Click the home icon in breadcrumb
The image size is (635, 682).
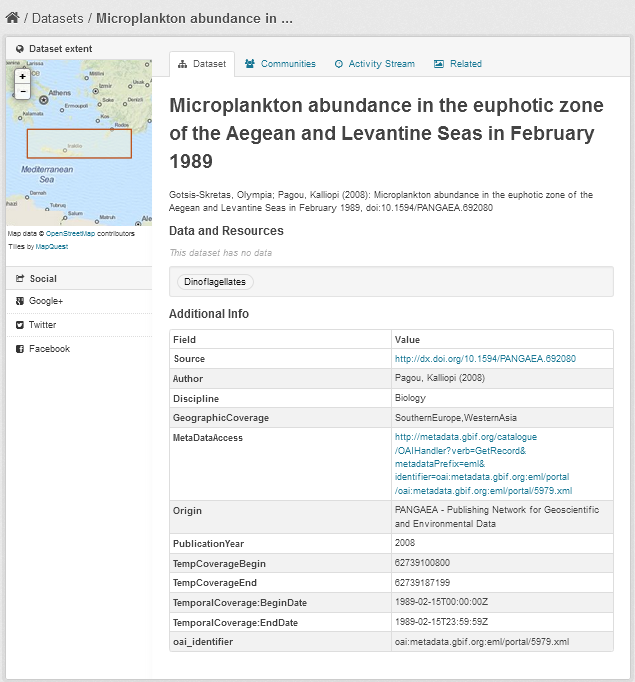(12, 18)
